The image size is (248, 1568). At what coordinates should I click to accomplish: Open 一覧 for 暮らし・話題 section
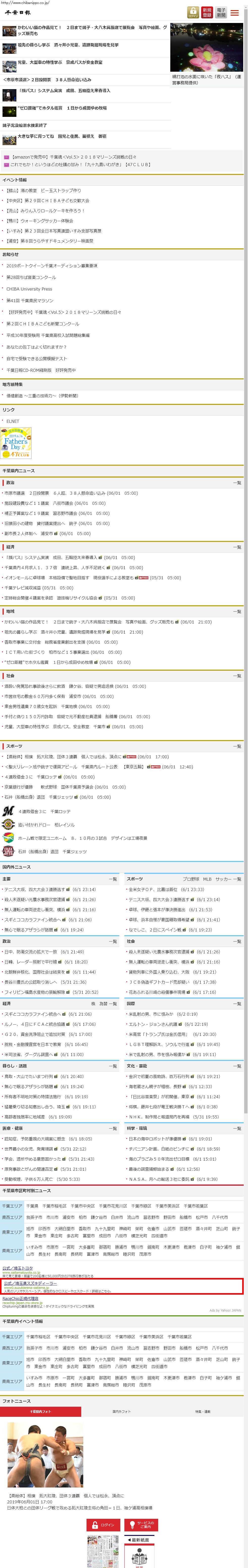[113, 1066]
